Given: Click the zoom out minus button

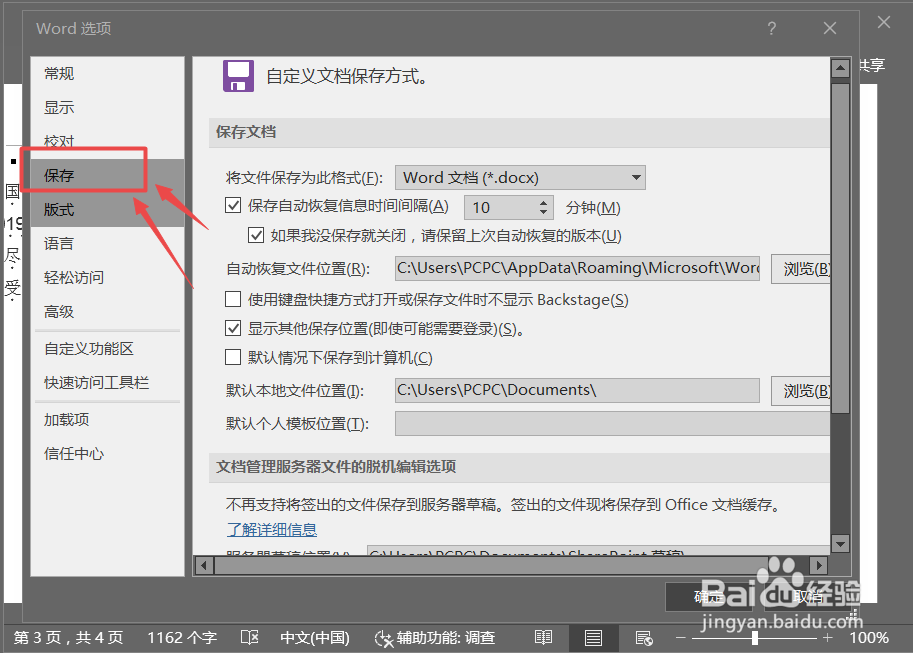Looking at the screenshot, I should coord(680,638).
